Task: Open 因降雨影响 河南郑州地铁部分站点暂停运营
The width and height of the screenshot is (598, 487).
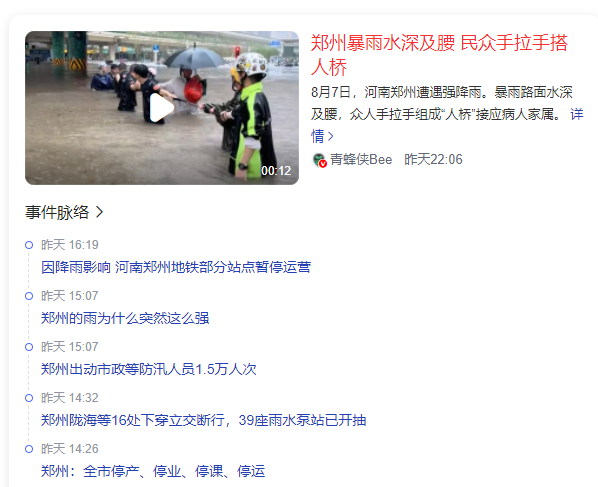Action: tap(176, 267)
